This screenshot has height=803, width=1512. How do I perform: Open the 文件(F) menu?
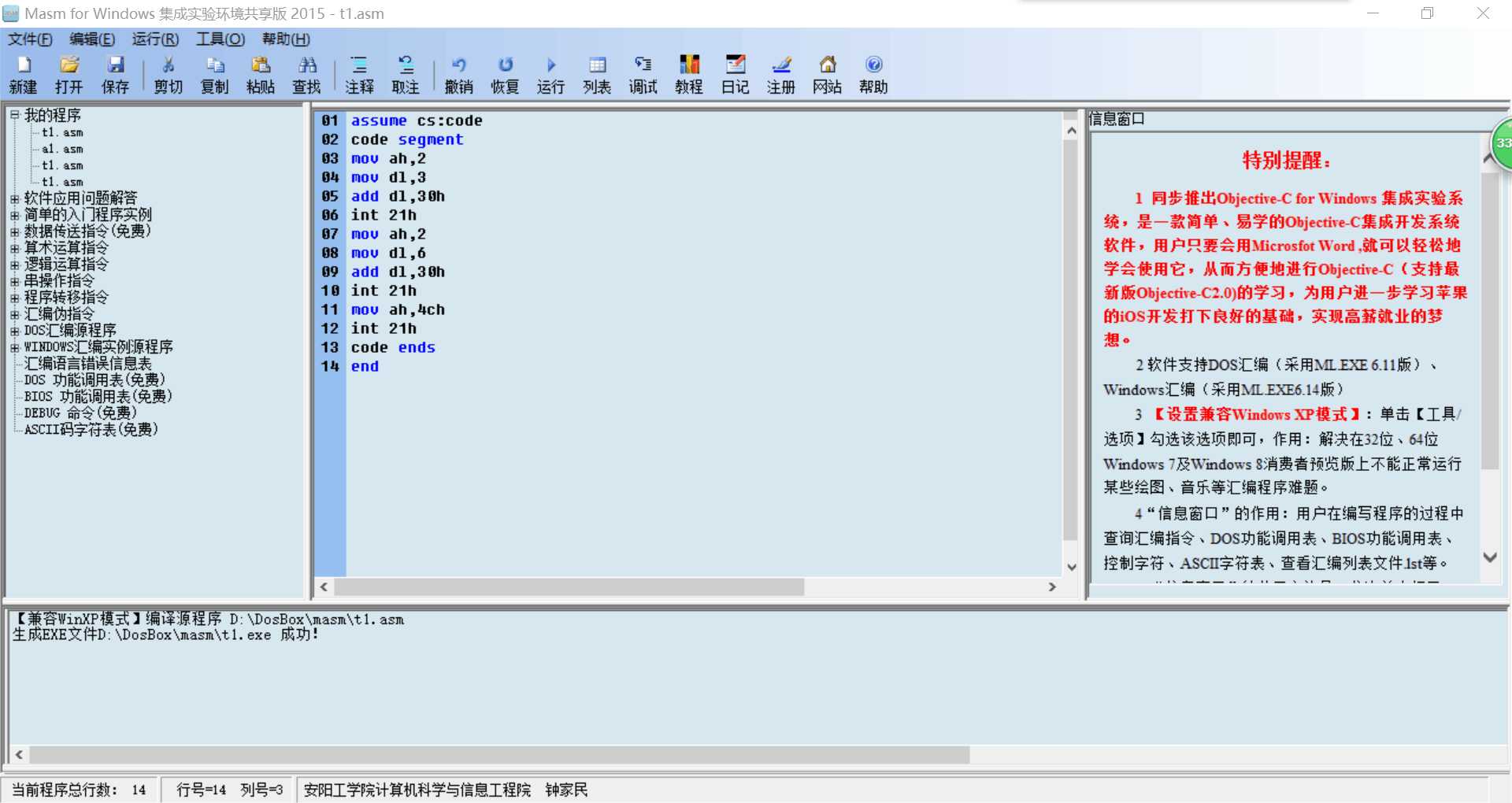30,39
